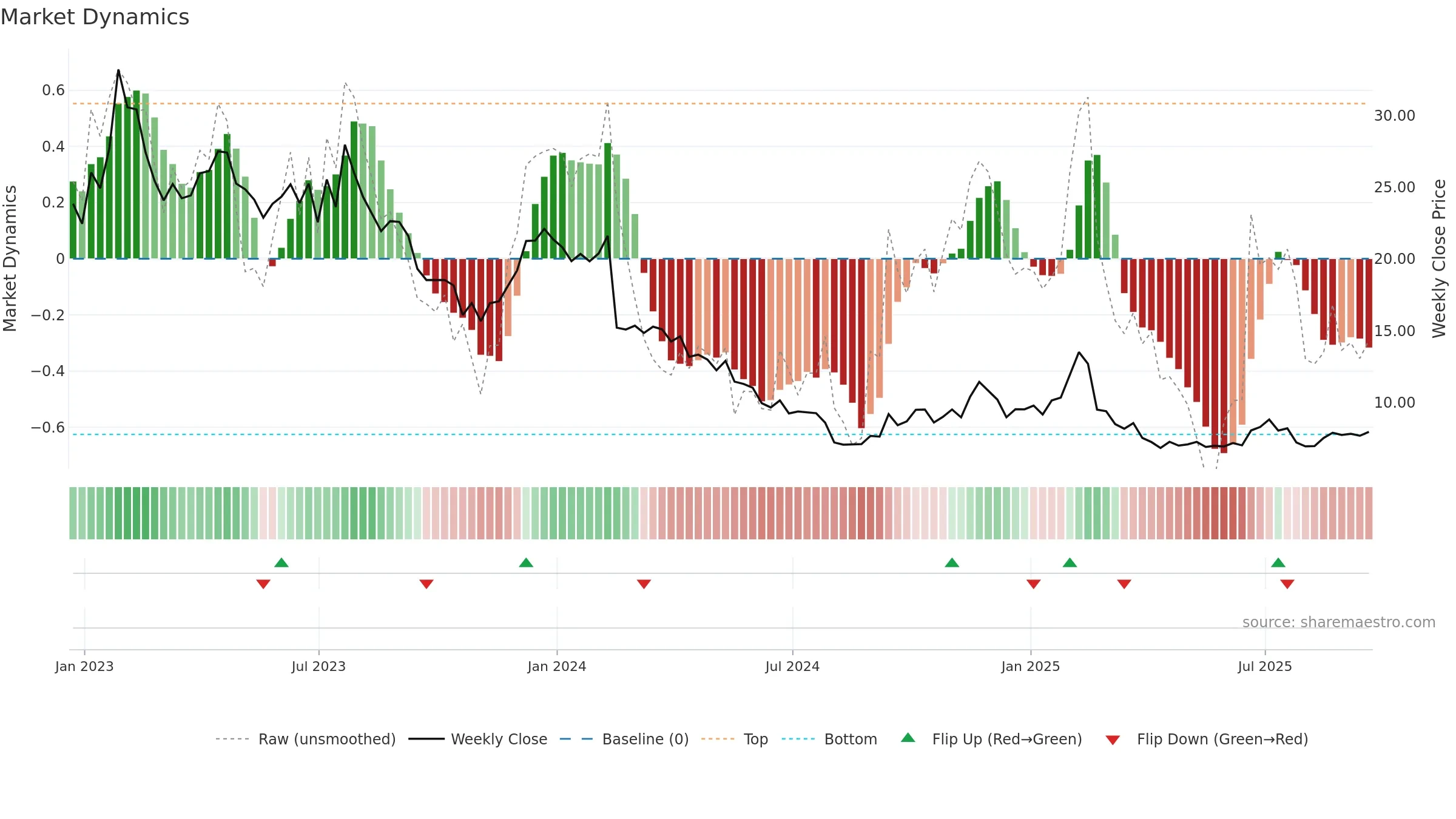Toggle Flip Up (Red→Green) legend entry
This screenshot has height=819, width=1456.
(x=991, y=739)
